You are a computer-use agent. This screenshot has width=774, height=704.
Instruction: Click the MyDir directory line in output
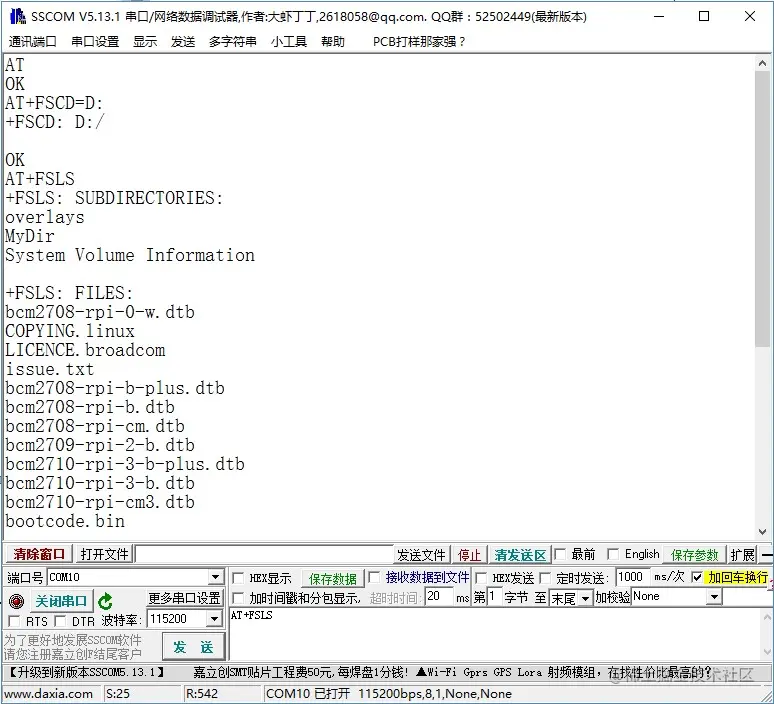[30, 236]
